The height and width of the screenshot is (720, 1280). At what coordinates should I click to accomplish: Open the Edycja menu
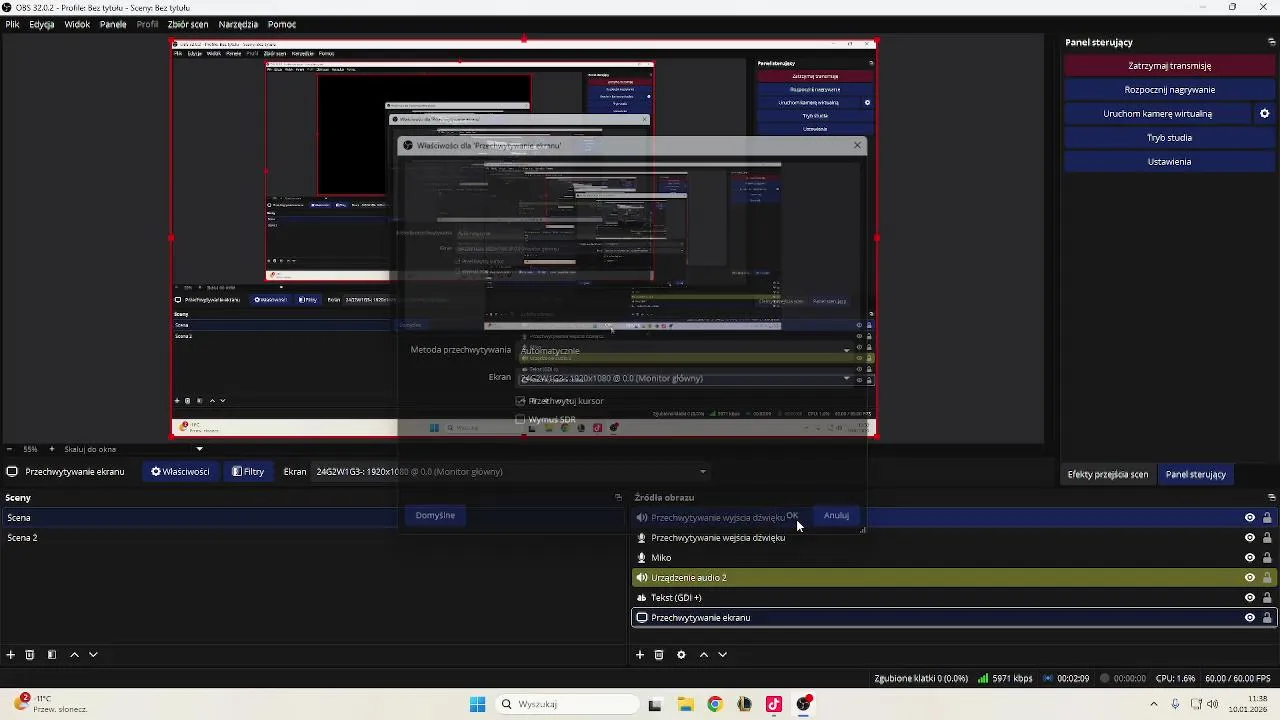pos(42,24)
